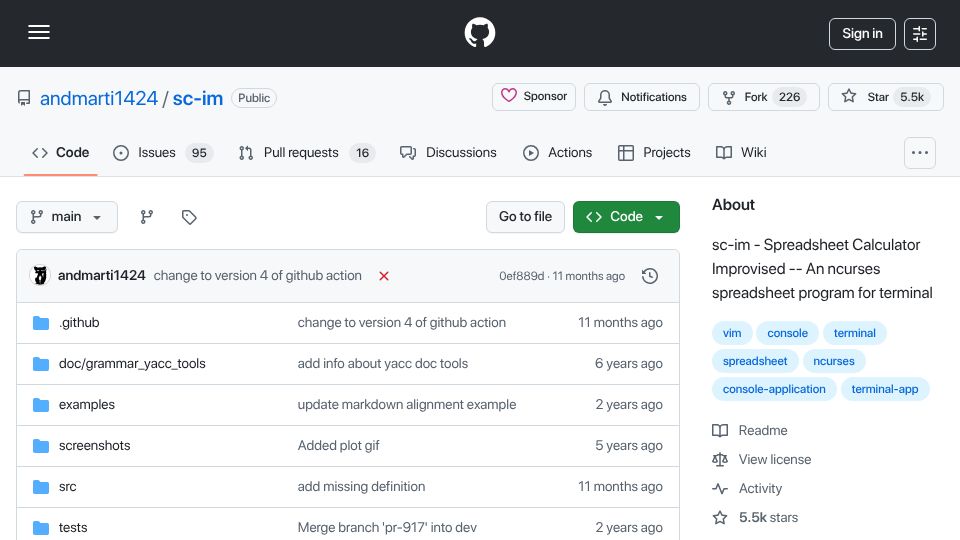
Task: Open 'Added plot gif' commit message
Action: click(x=339, y=446)
